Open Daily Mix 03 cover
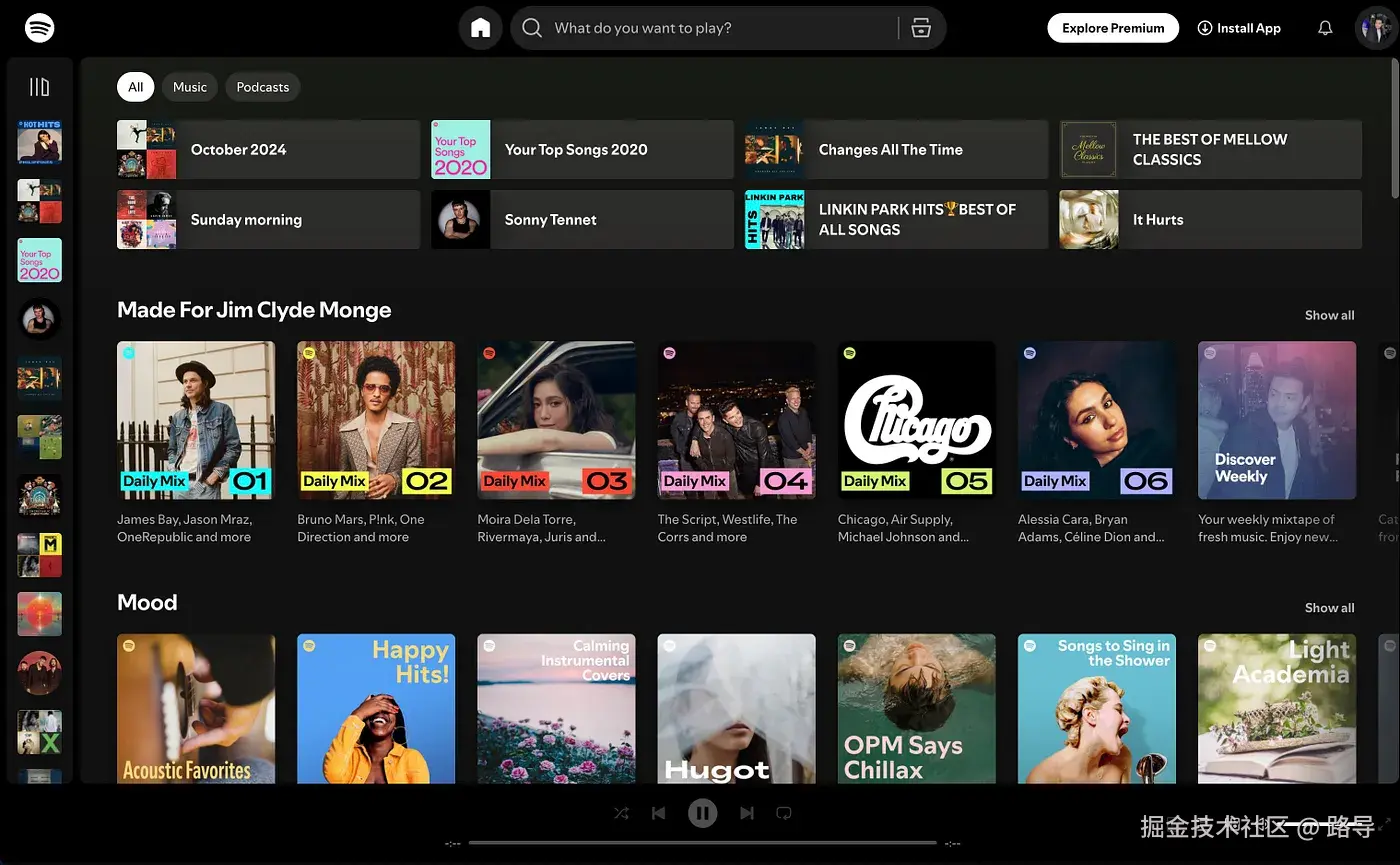This screenshot has width=1400, height=865. point(556,420)
